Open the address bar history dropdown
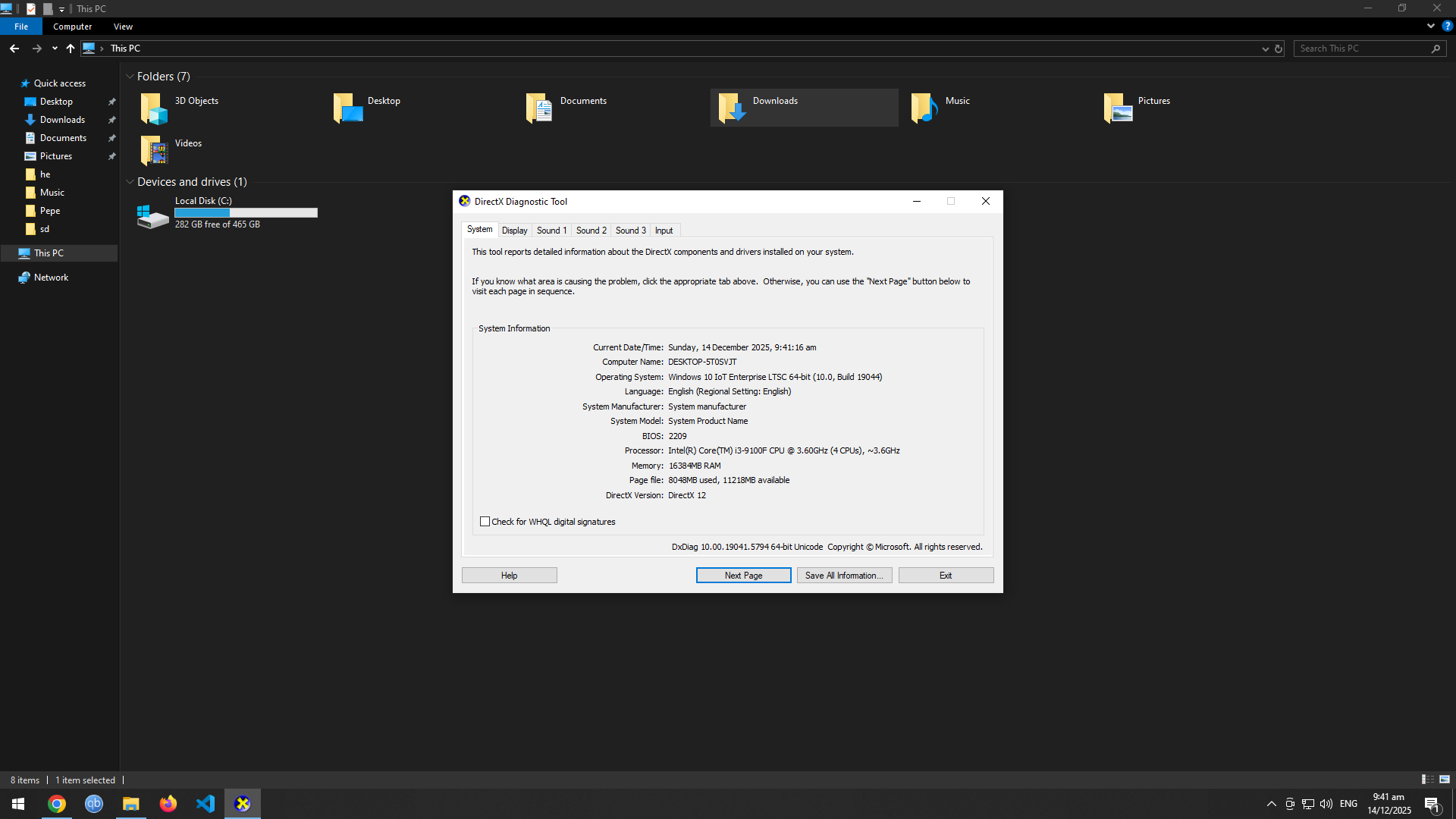 [1265, 49]
